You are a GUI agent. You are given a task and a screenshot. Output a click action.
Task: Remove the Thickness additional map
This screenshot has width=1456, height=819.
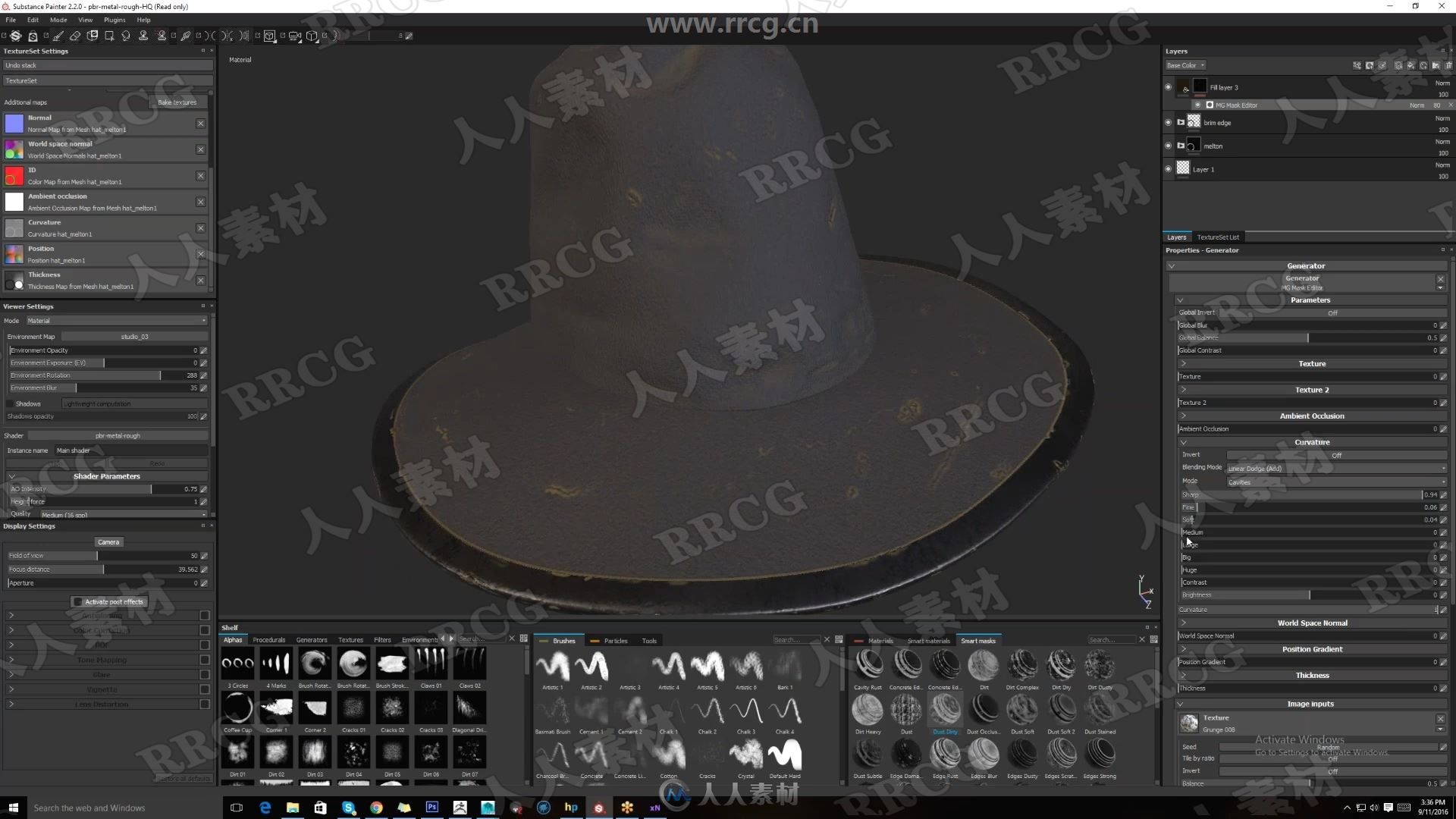click(200, 281)
